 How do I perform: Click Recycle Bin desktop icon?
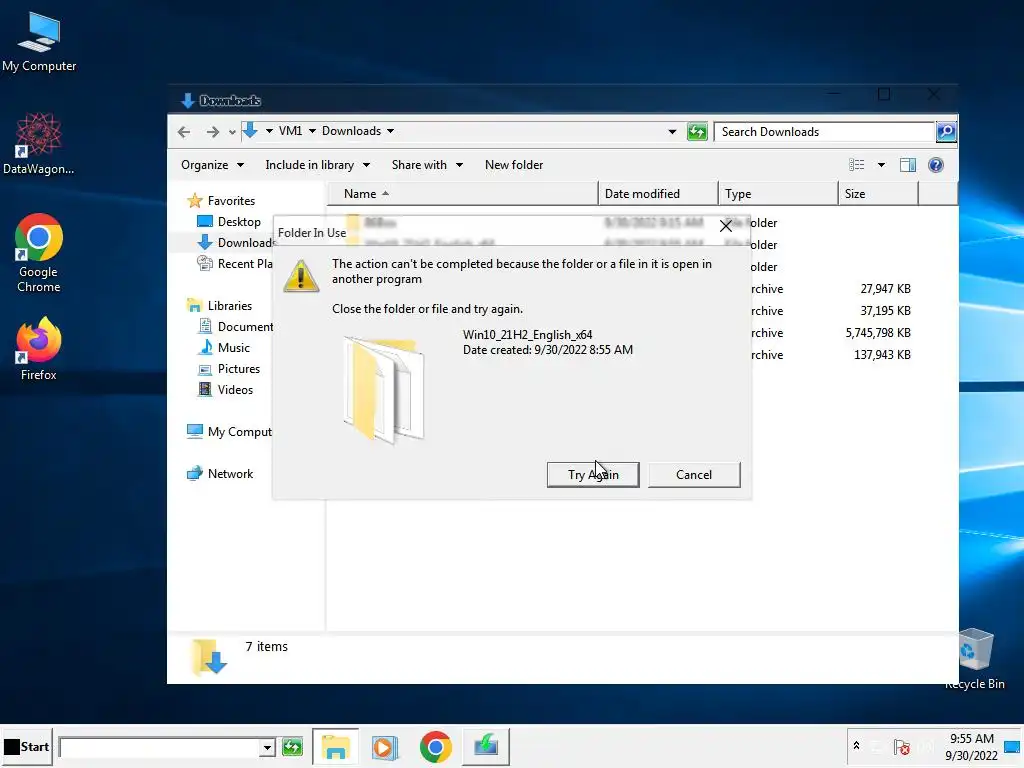(x=975, y=658)
